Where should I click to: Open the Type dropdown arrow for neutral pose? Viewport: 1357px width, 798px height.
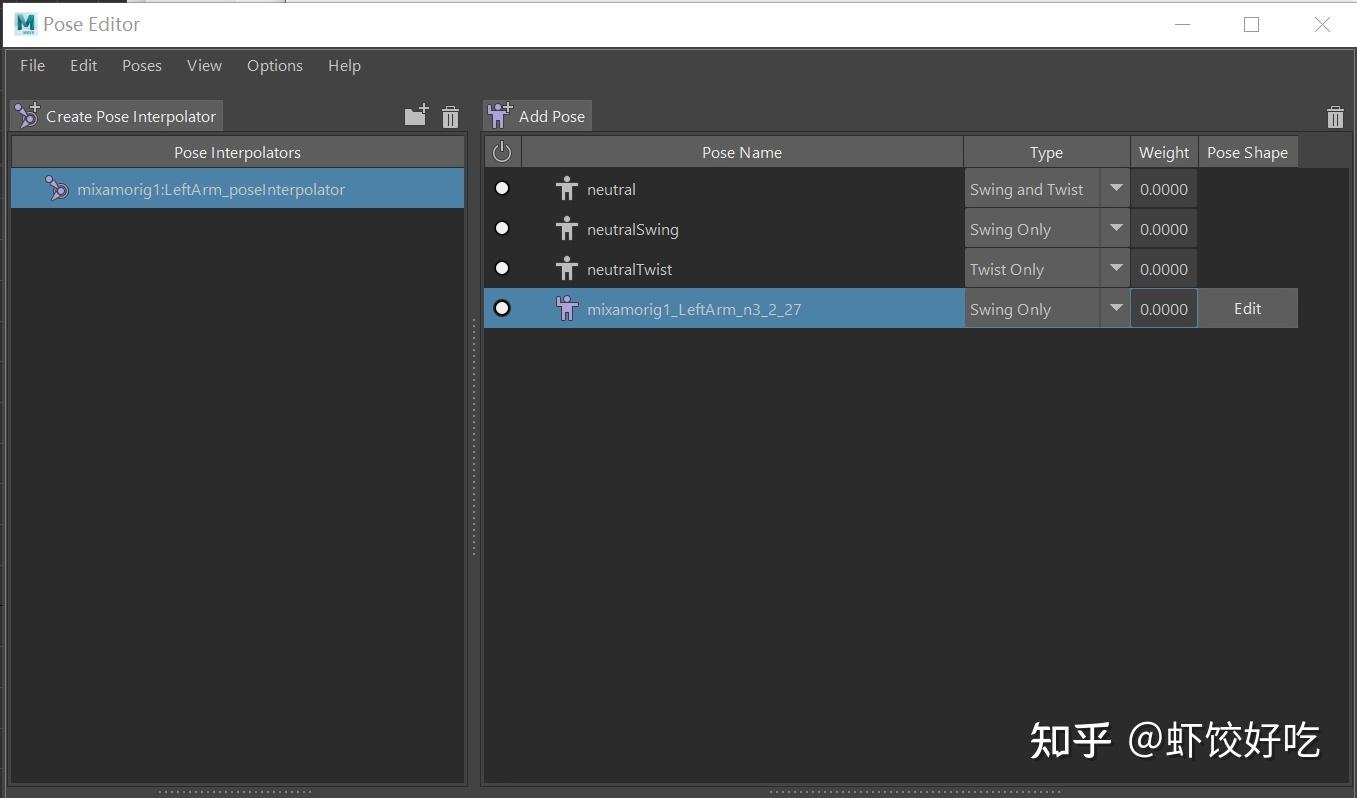[1116, 188]
